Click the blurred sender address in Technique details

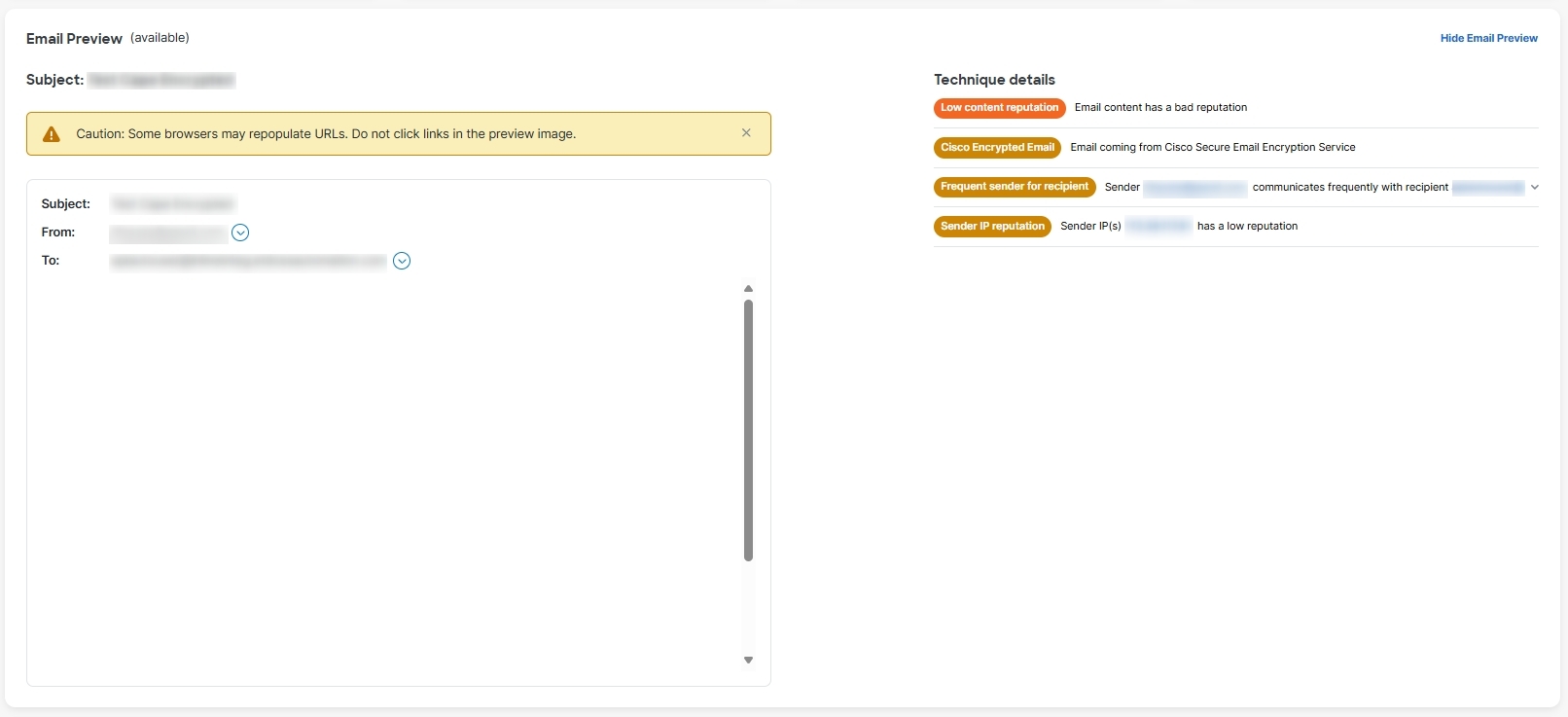1194,188
